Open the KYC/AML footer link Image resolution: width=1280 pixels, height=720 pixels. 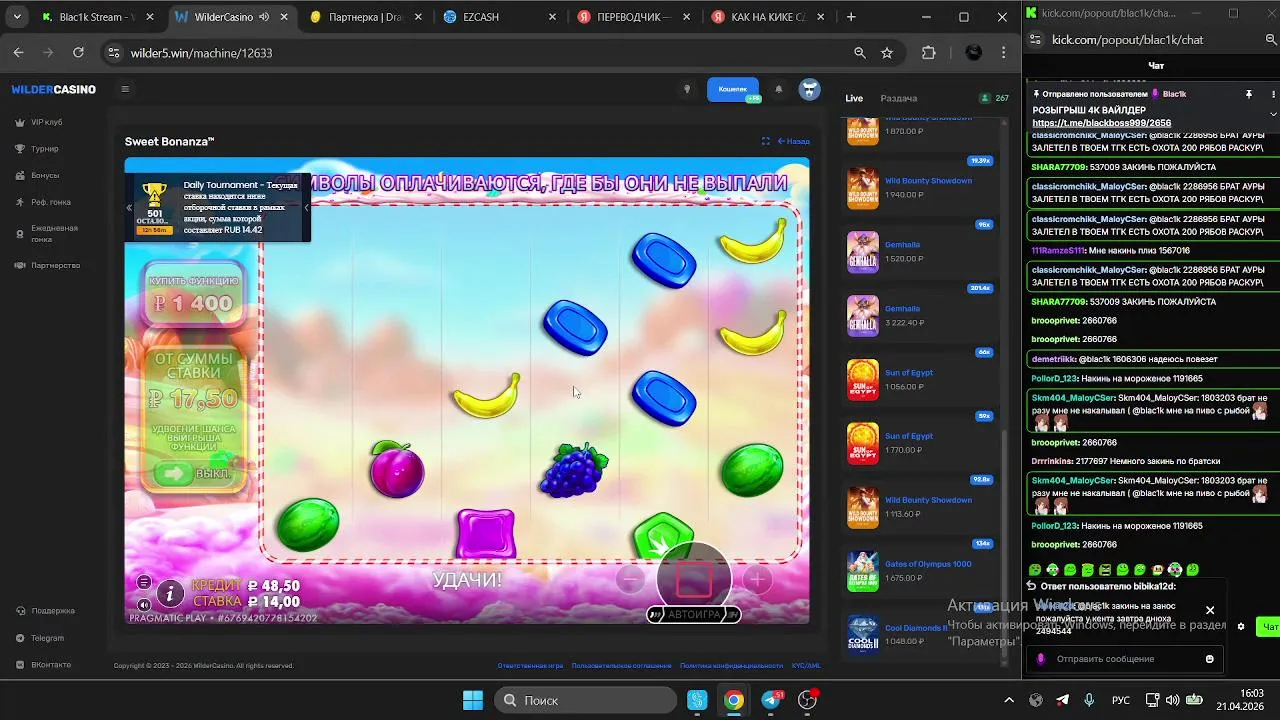(x=806, y=665)
